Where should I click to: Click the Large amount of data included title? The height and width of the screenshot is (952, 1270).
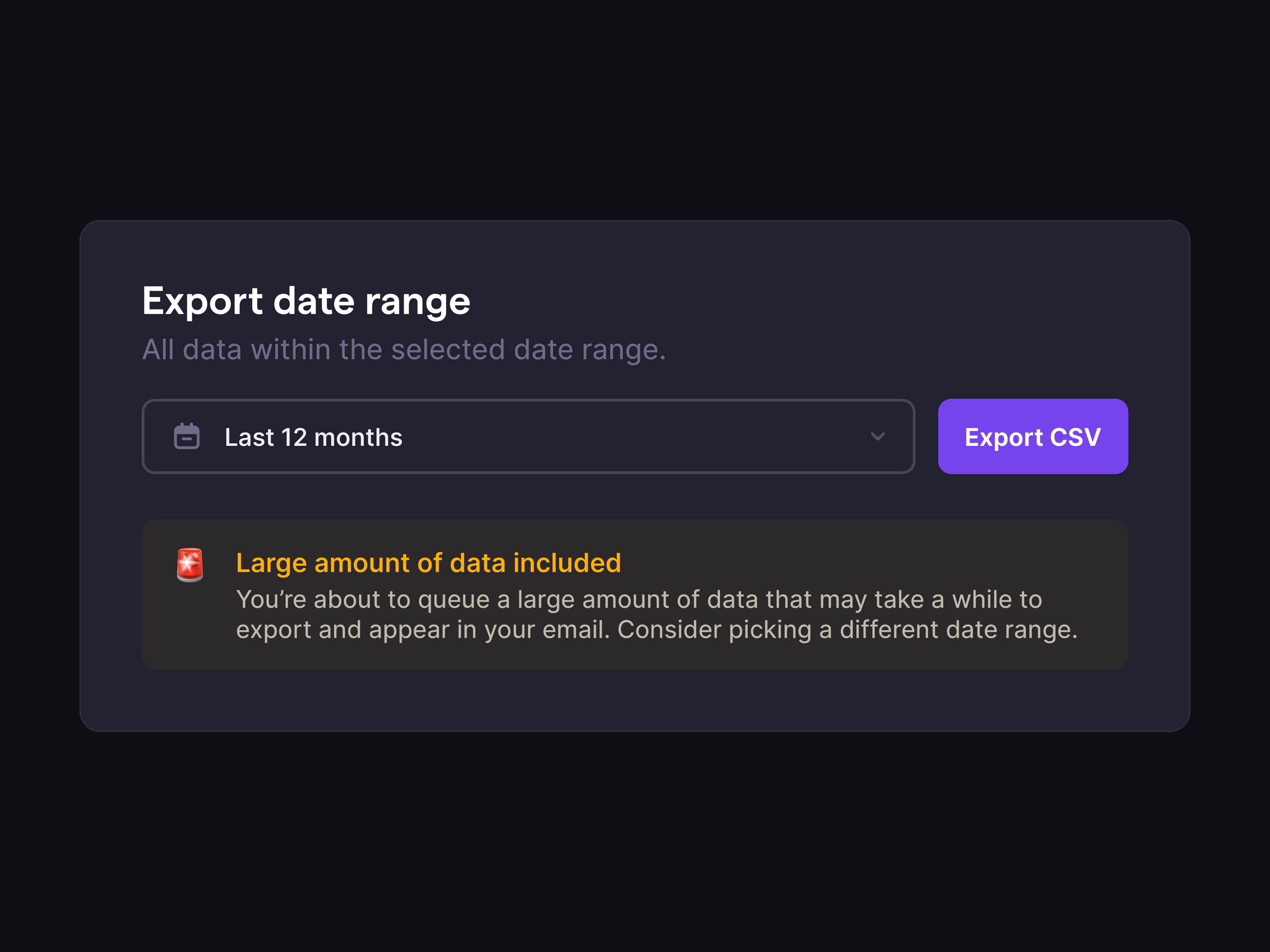click(428, 563)
